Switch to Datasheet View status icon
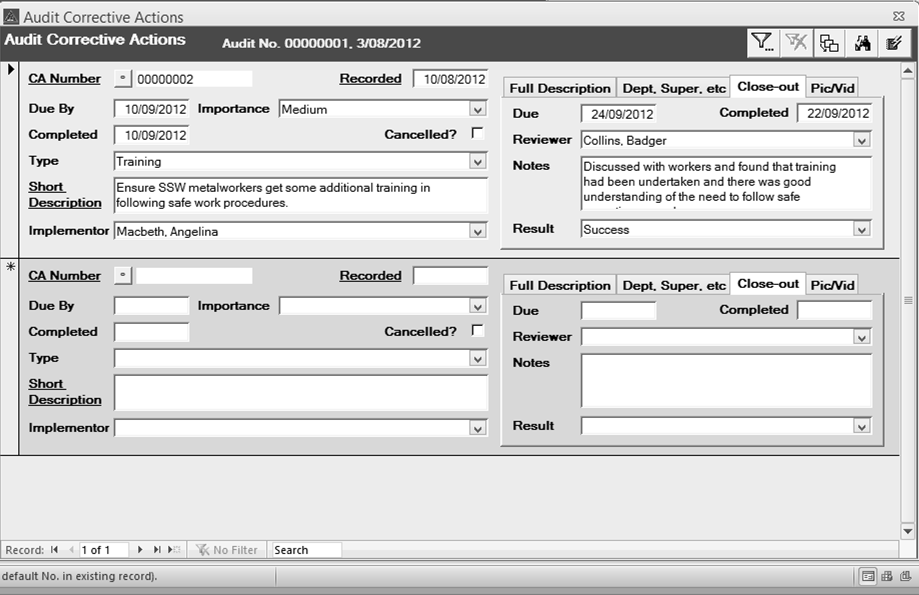The height and width of the screenshot is (595, 919). (x=887, y=576)
